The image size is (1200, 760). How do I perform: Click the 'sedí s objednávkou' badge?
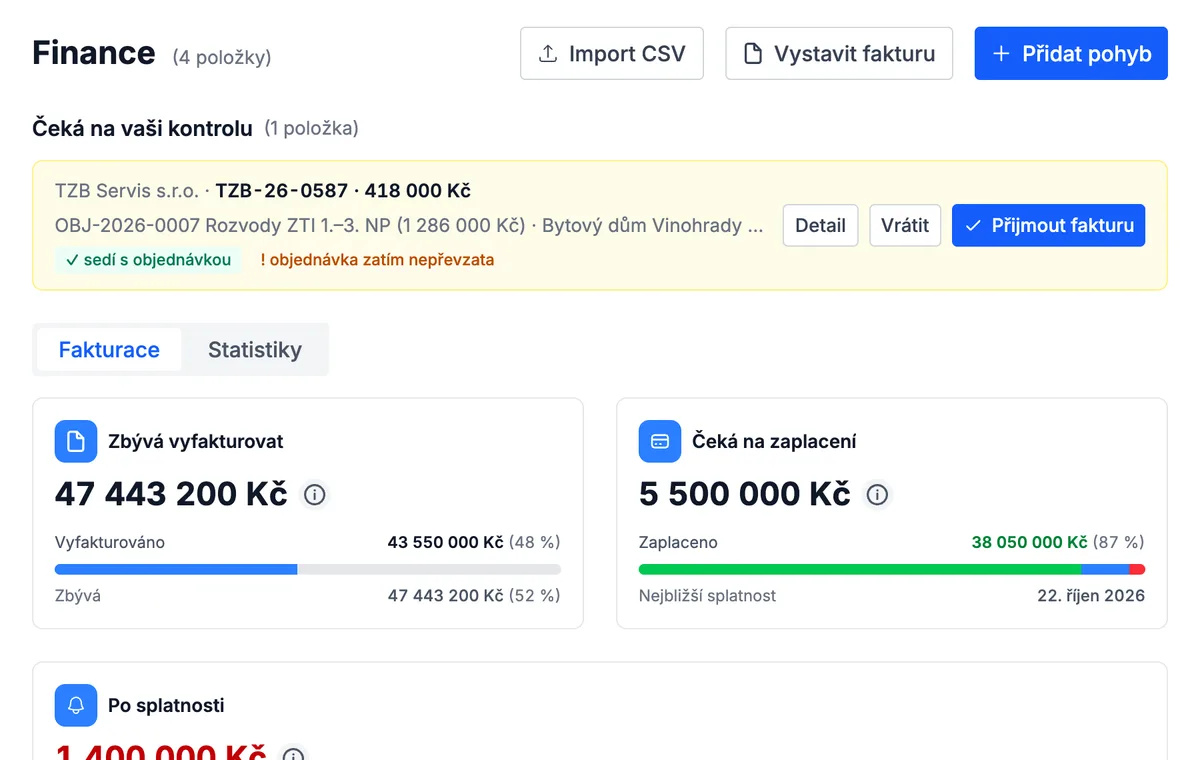(148, 260)
